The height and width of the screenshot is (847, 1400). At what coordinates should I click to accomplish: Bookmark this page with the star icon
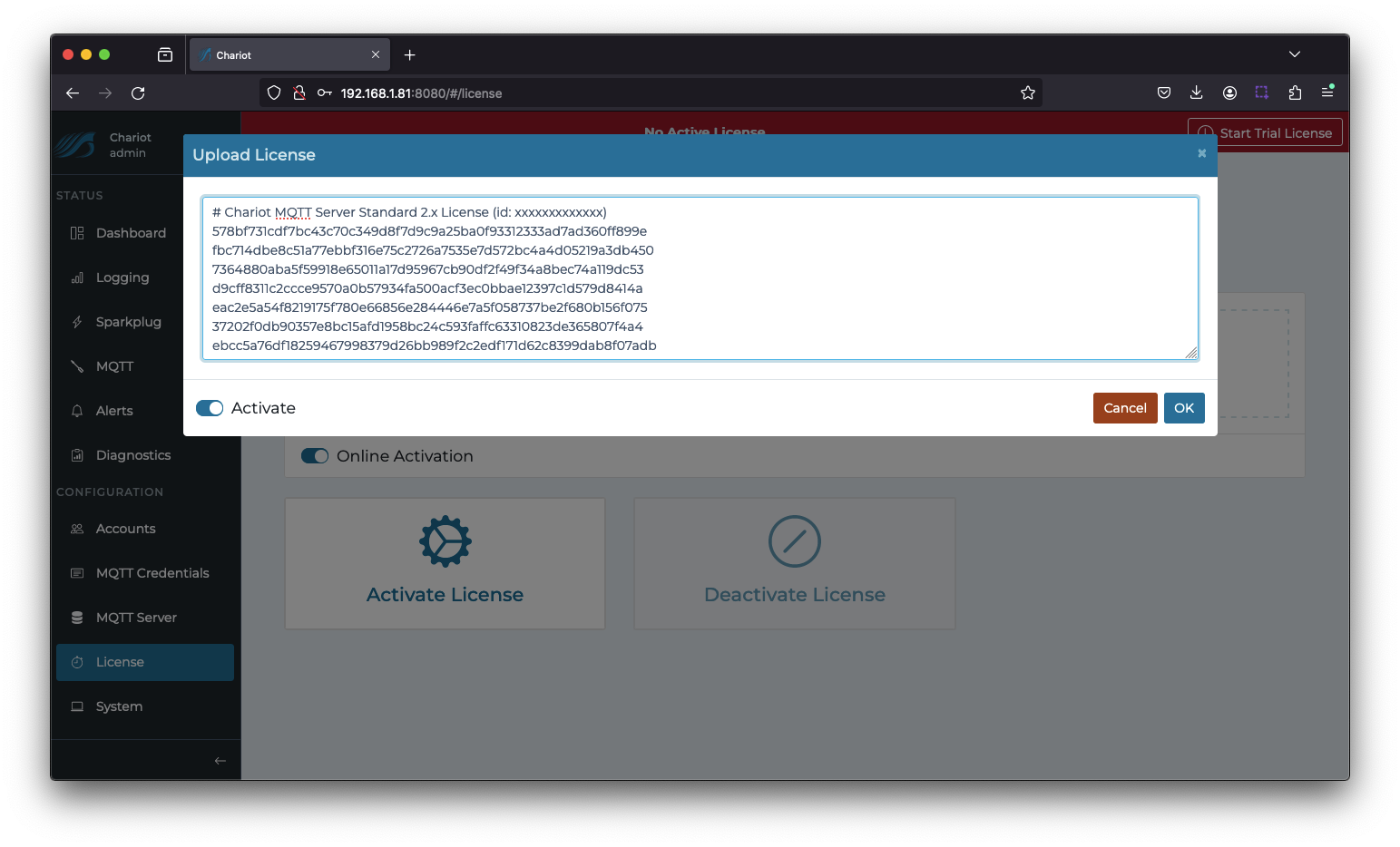click(x=1028, y=92)
